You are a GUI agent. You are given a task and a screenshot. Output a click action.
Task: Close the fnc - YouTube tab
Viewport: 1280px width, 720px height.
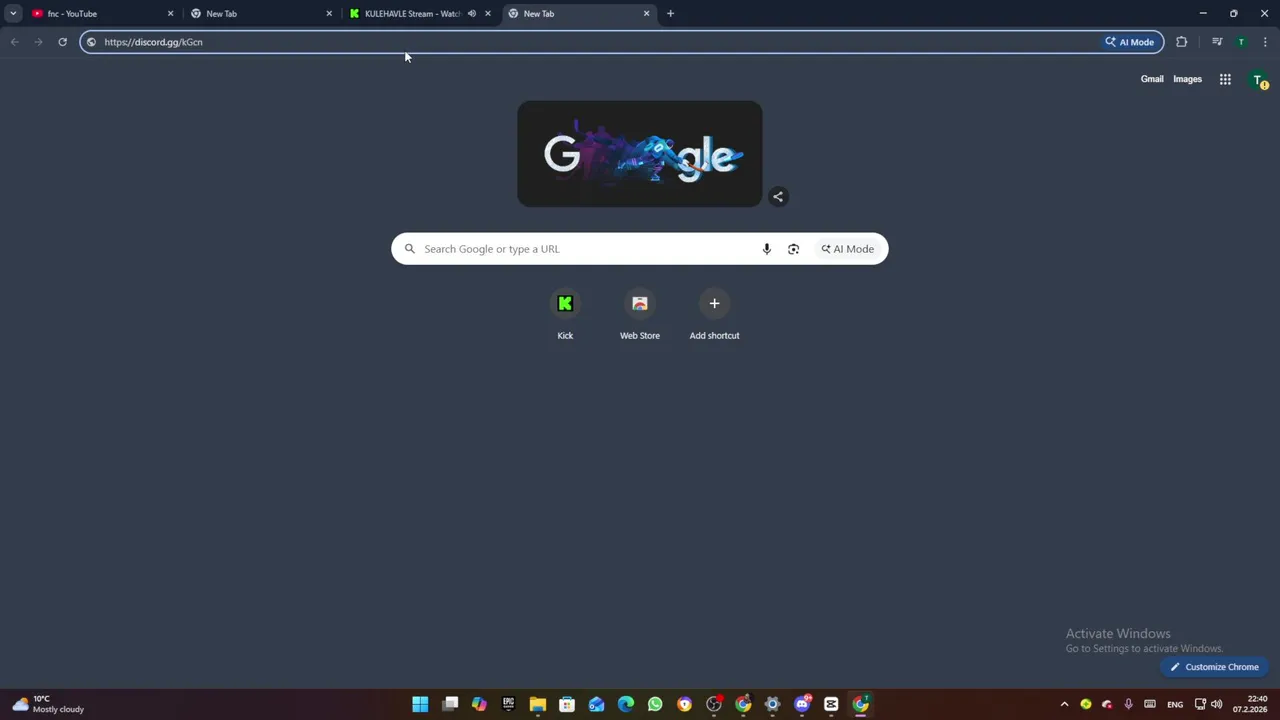click(x=170, y=14)
